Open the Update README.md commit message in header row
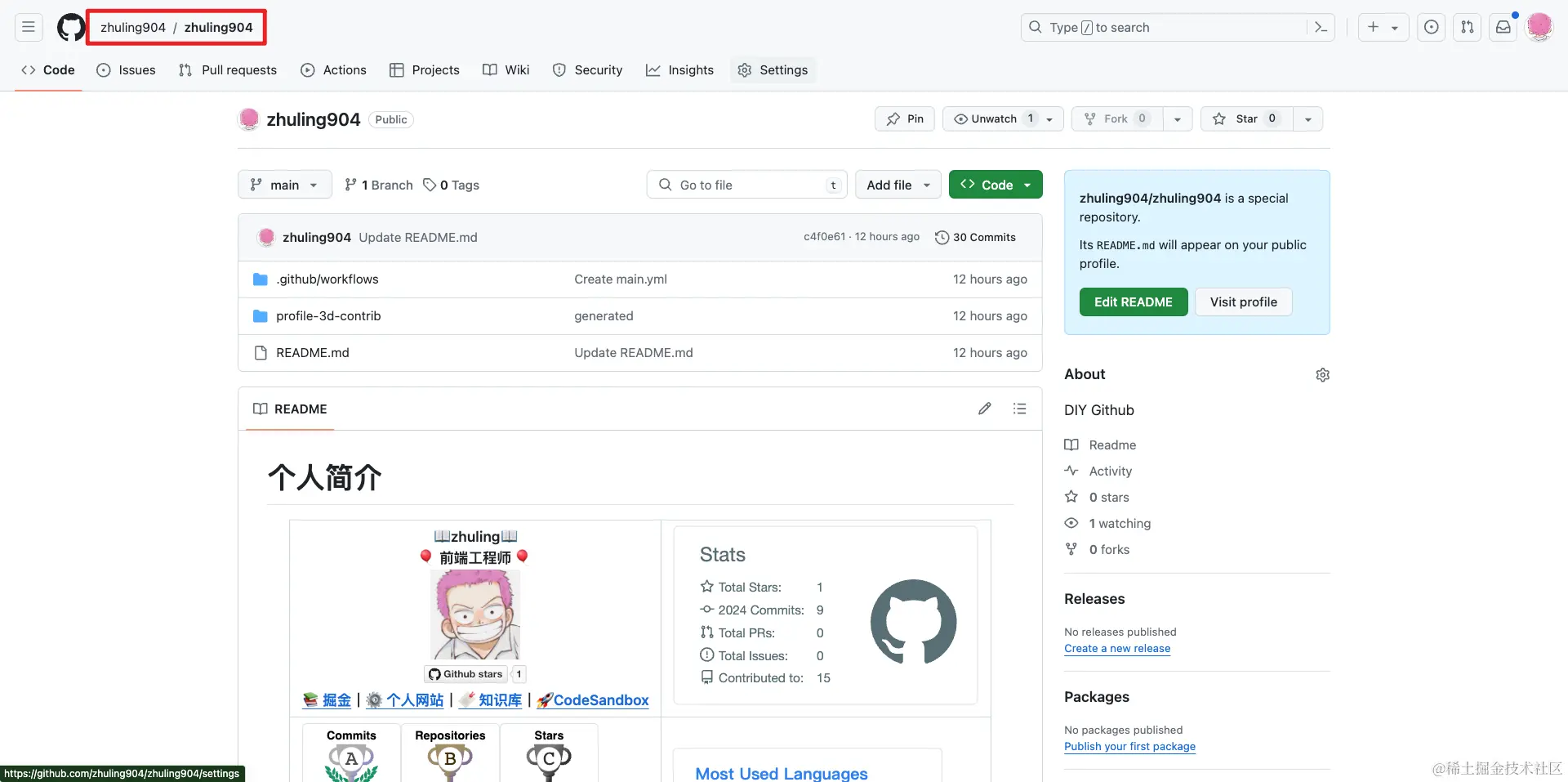This screenshot has height=782, width=1568. [x=418, y=237]
